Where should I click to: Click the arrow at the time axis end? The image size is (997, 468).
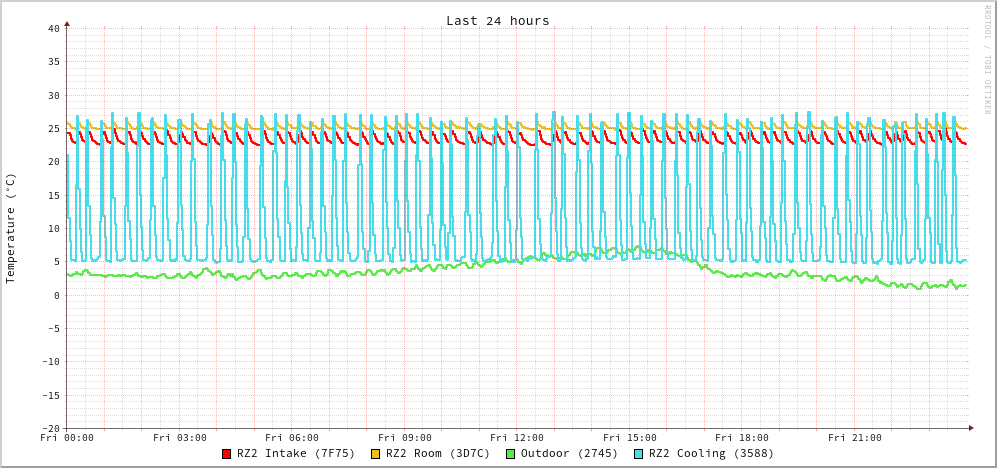point(970,428)
